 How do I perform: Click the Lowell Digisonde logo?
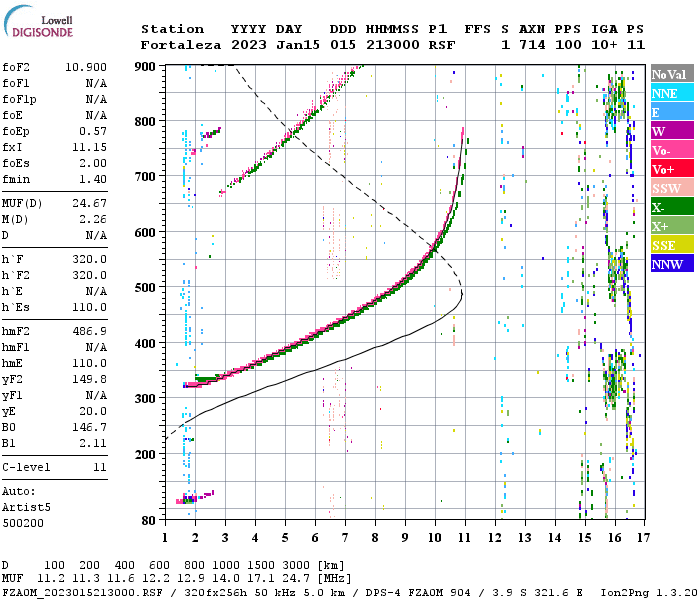pos(38,21)
